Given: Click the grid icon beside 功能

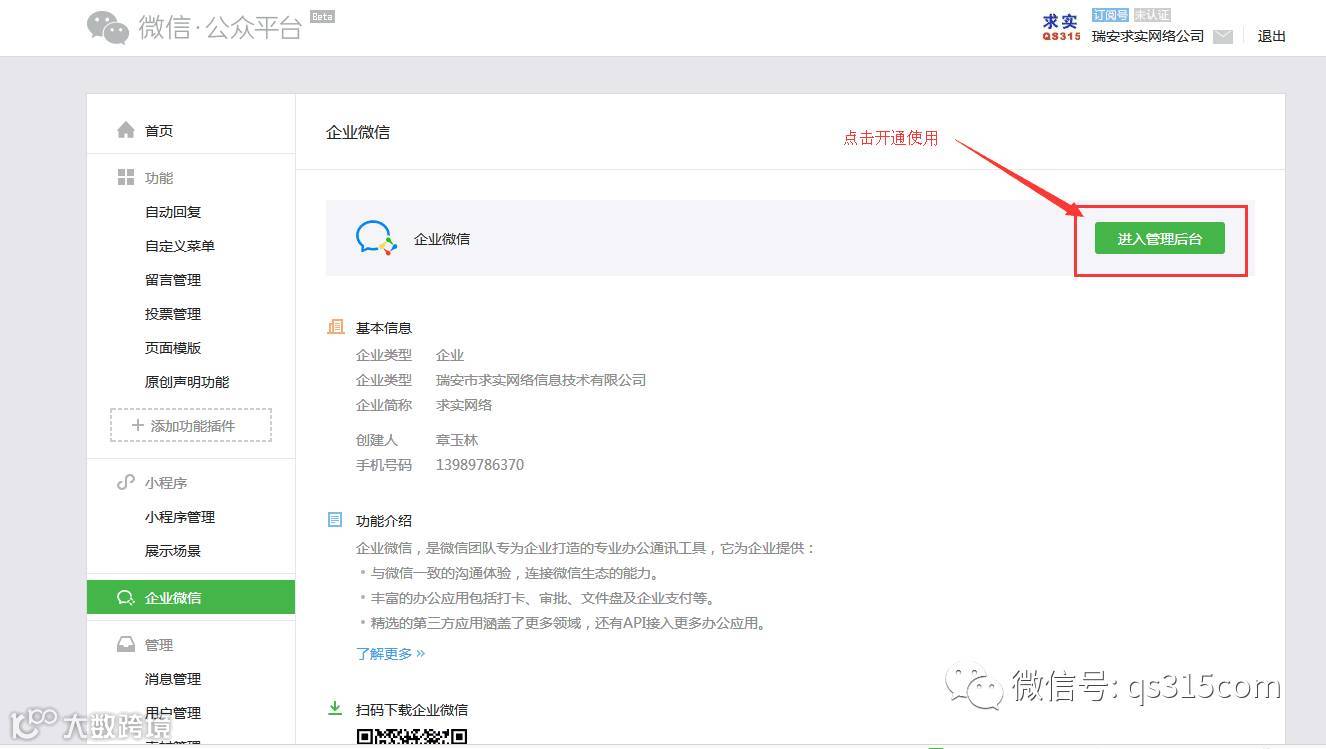Looking at the screenshot, I should [x=126, y=177].
